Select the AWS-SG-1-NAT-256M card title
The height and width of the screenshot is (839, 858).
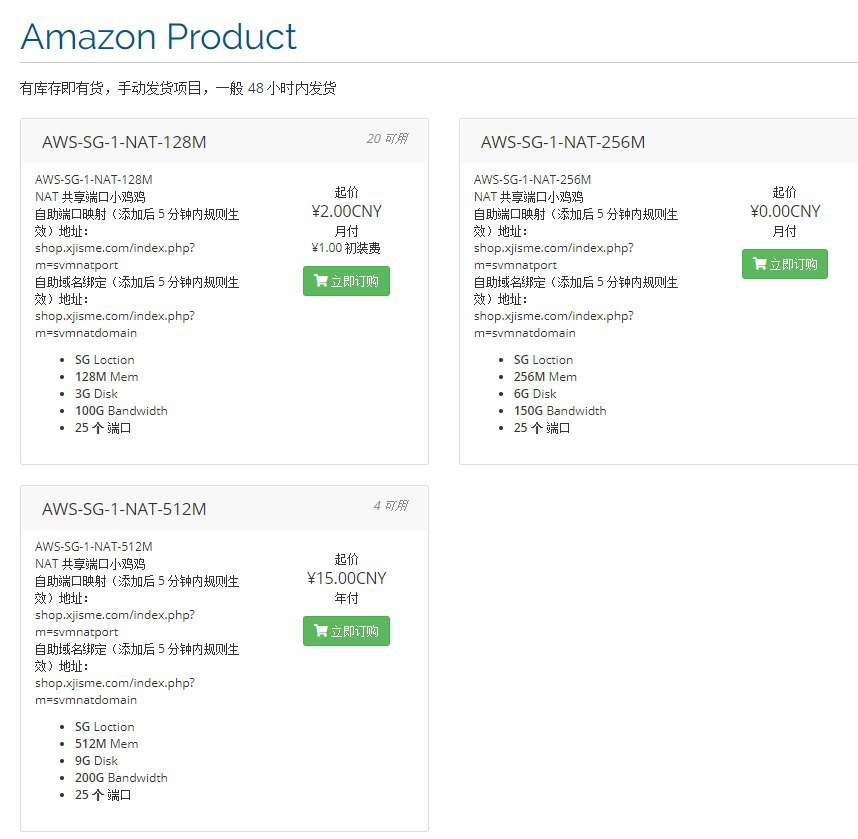tap(563, 142)
